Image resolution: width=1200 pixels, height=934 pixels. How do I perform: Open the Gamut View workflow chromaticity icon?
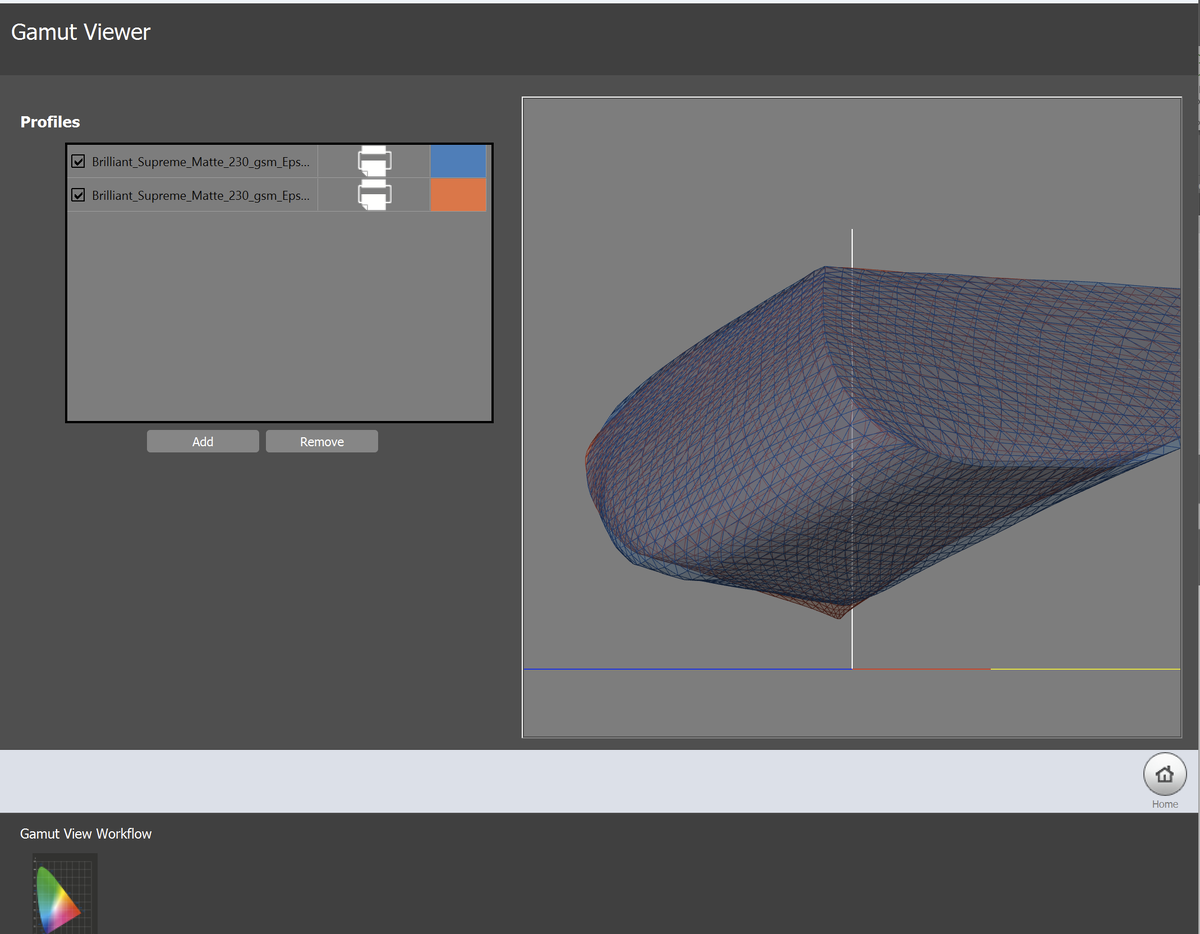[x=64, y=893]
